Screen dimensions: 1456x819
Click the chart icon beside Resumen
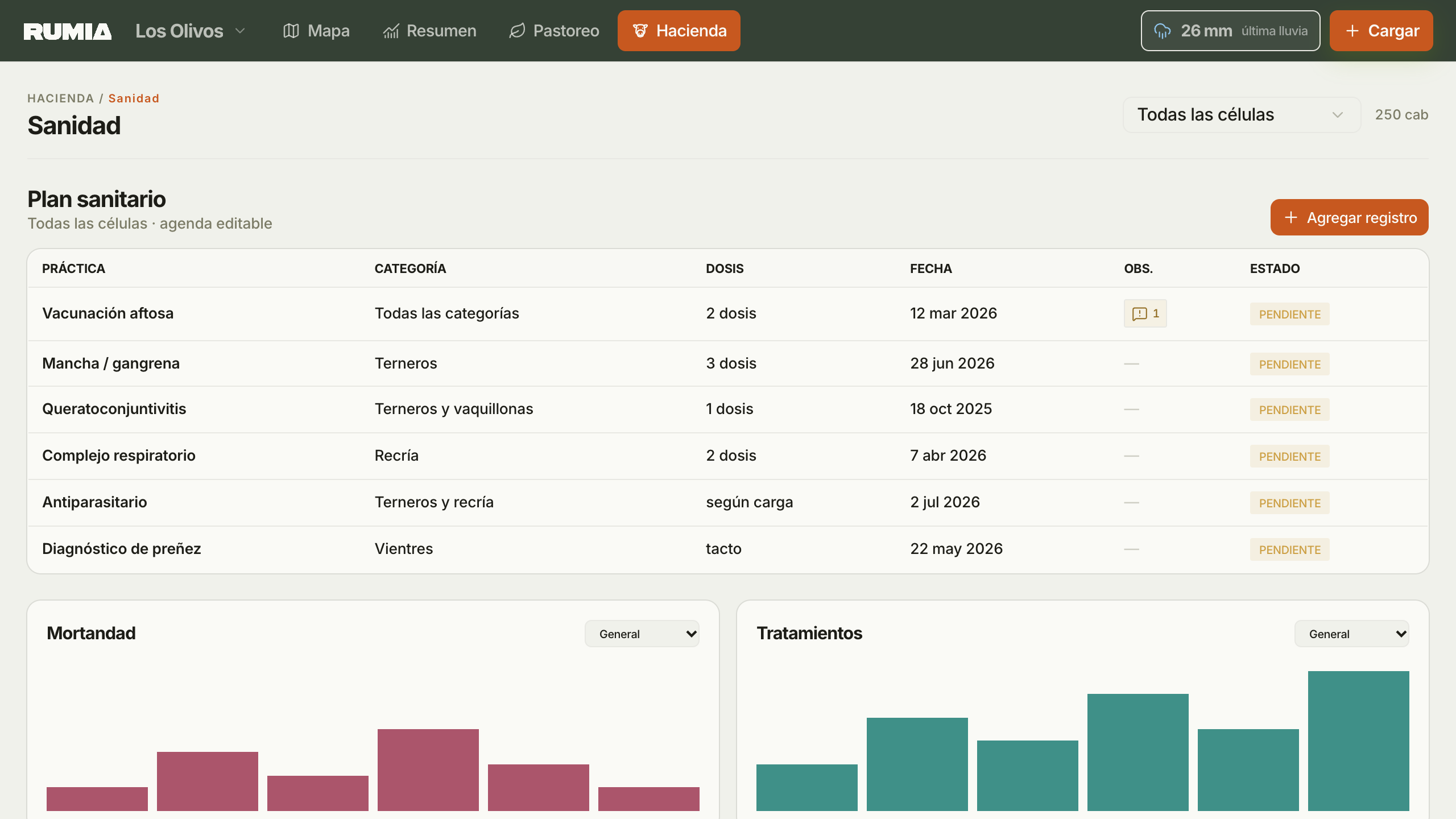391,31
